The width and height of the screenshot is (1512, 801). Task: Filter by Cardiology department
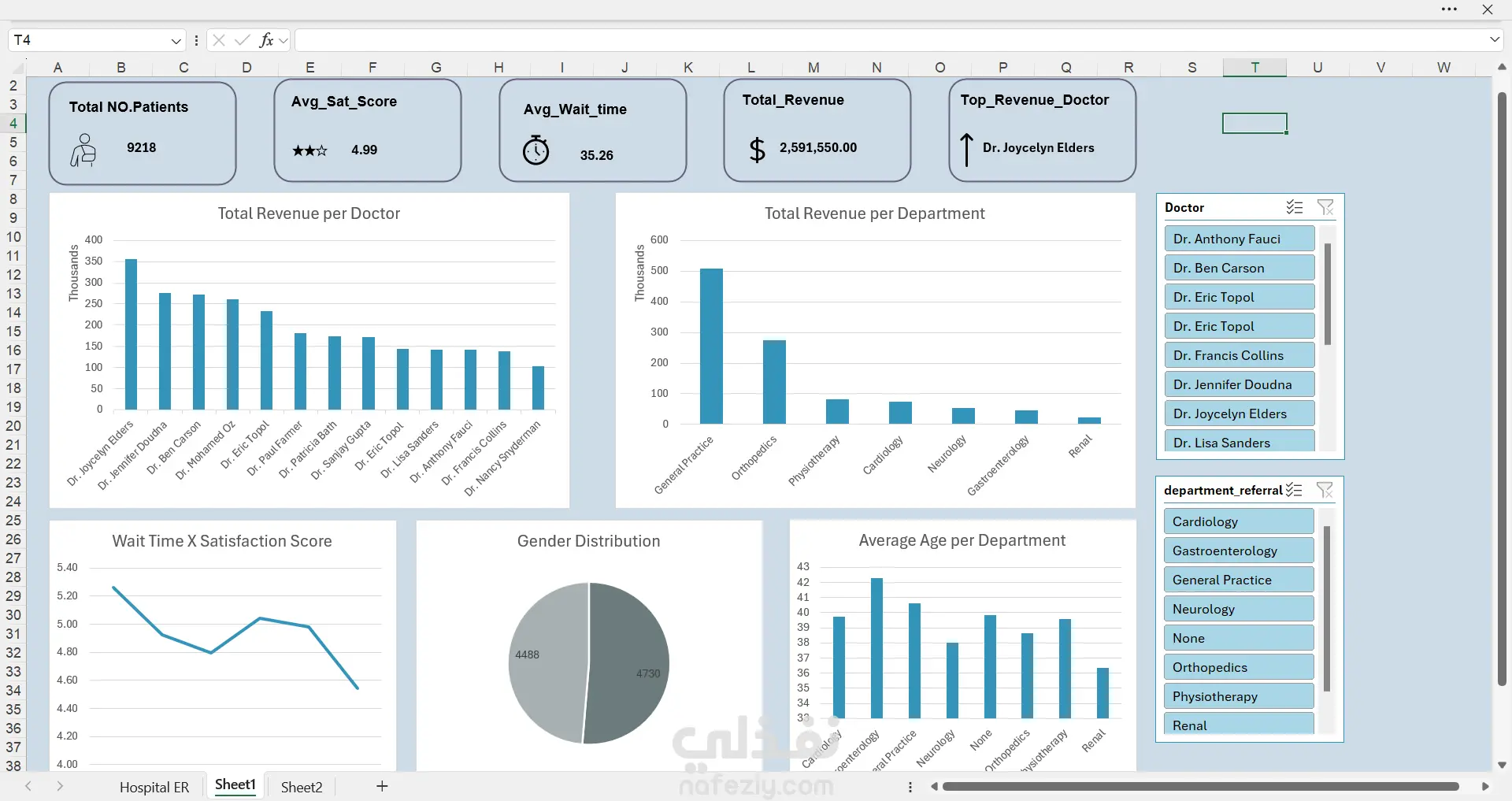coord(1239,521)
